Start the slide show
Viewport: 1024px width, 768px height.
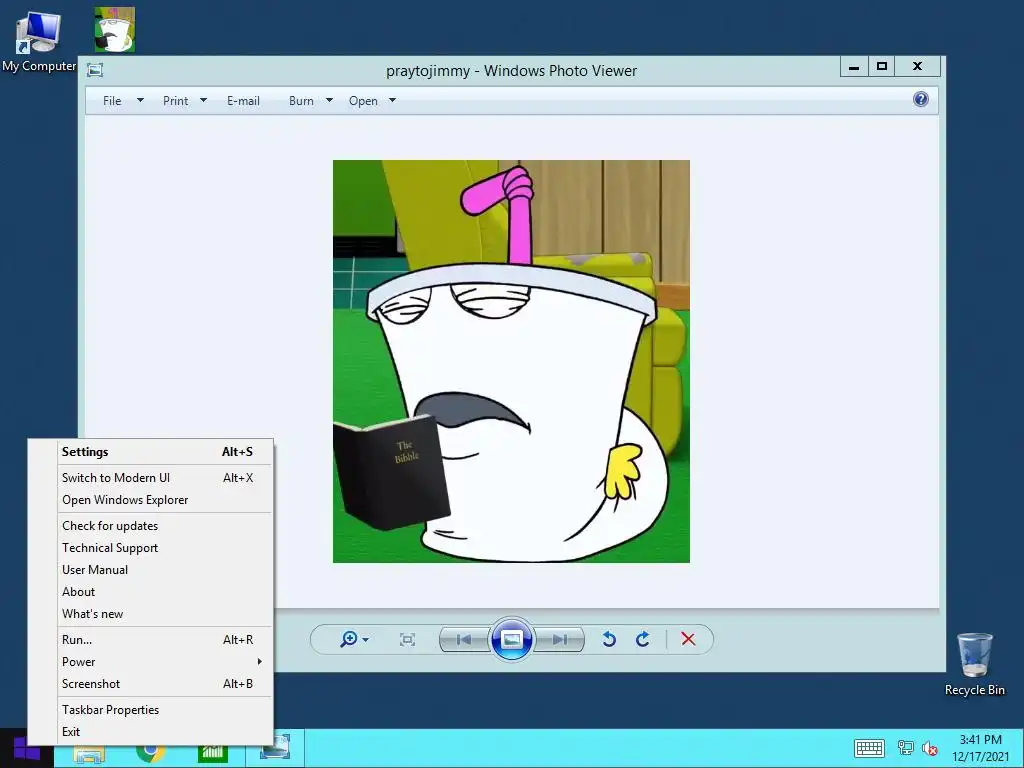point(511,639)
